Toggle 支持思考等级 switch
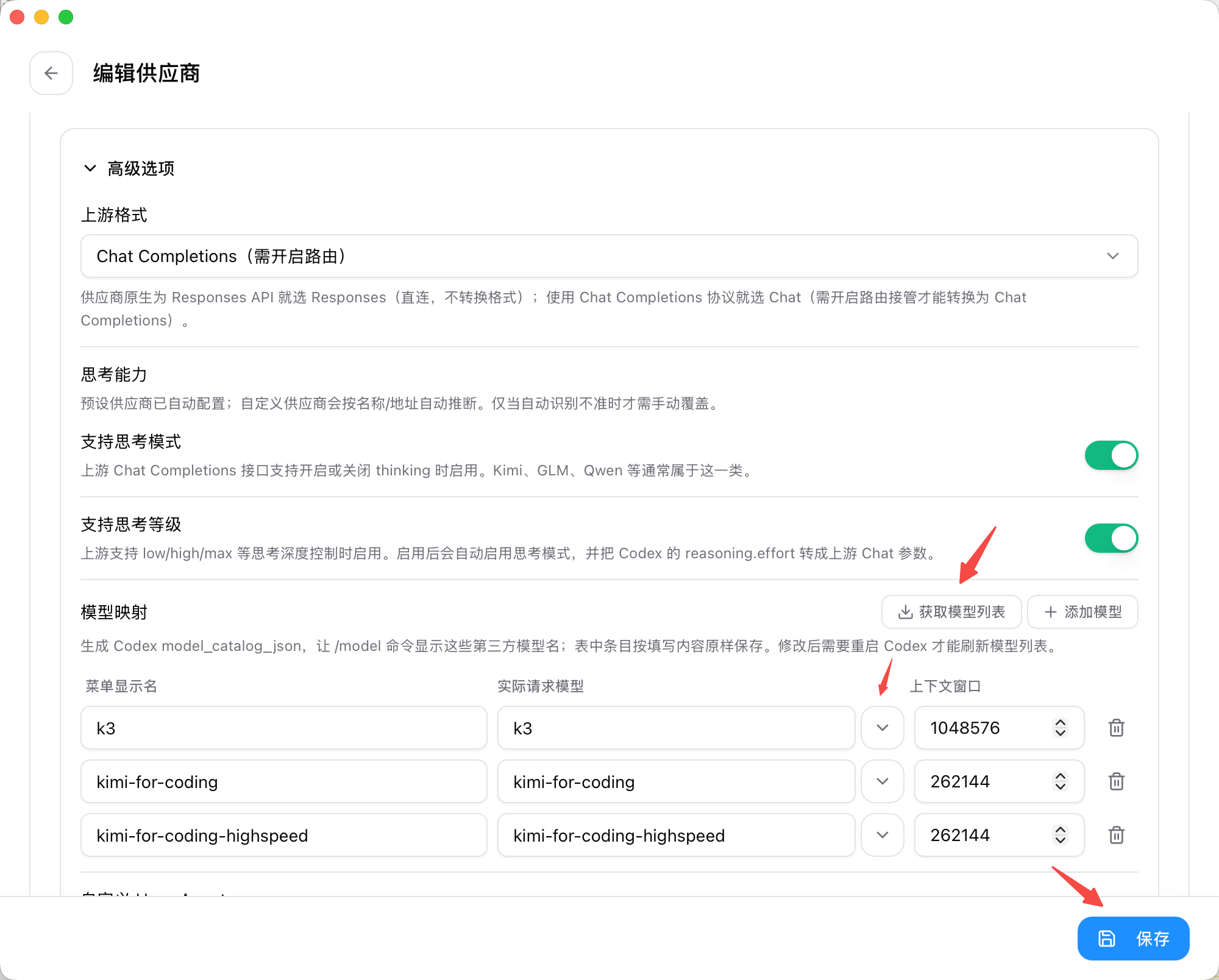Image resolution: width=1219 pixels, height=980 pixels. coord(1111,538)
